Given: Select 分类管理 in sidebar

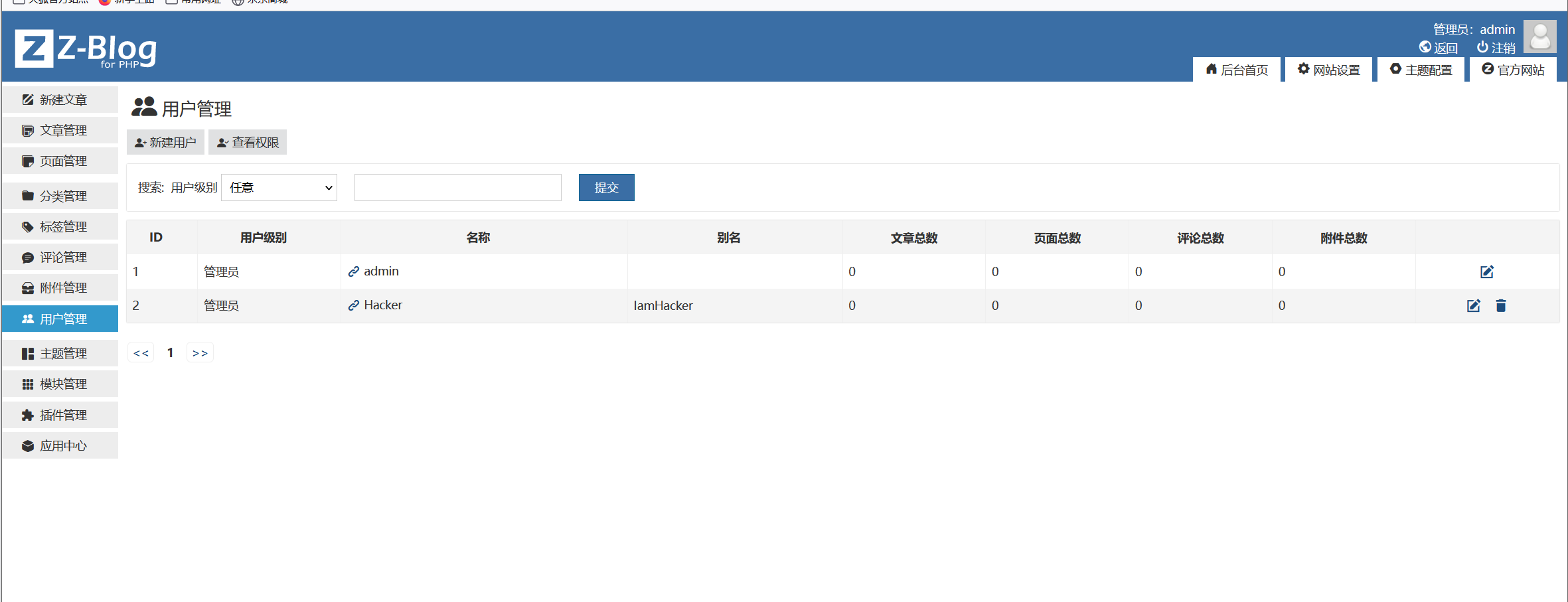Looking at the screenshot, I should tap(60, 196).
